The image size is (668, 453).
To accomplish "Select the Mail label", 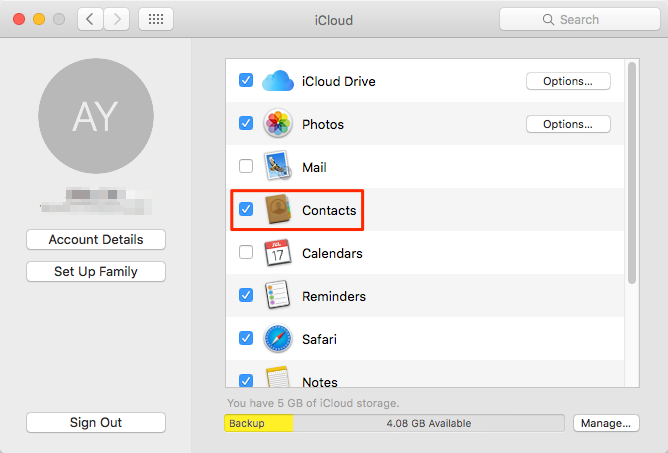I will point(314,167).
